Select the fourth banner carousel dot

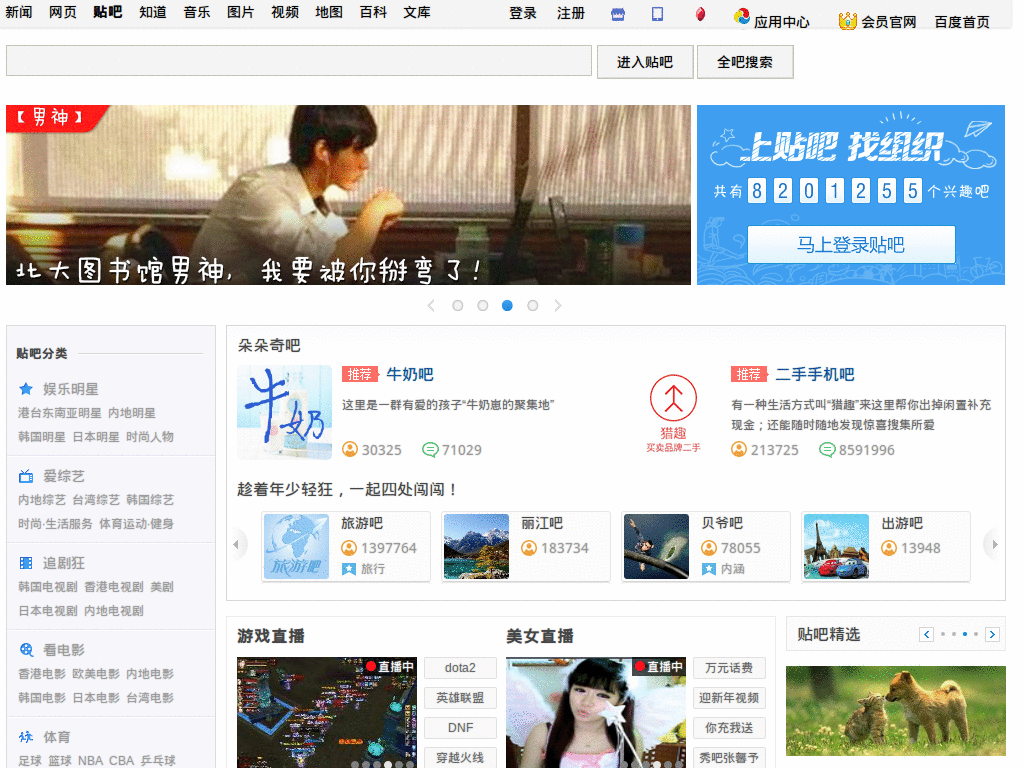pyautogui.click(x=533, y=306)
